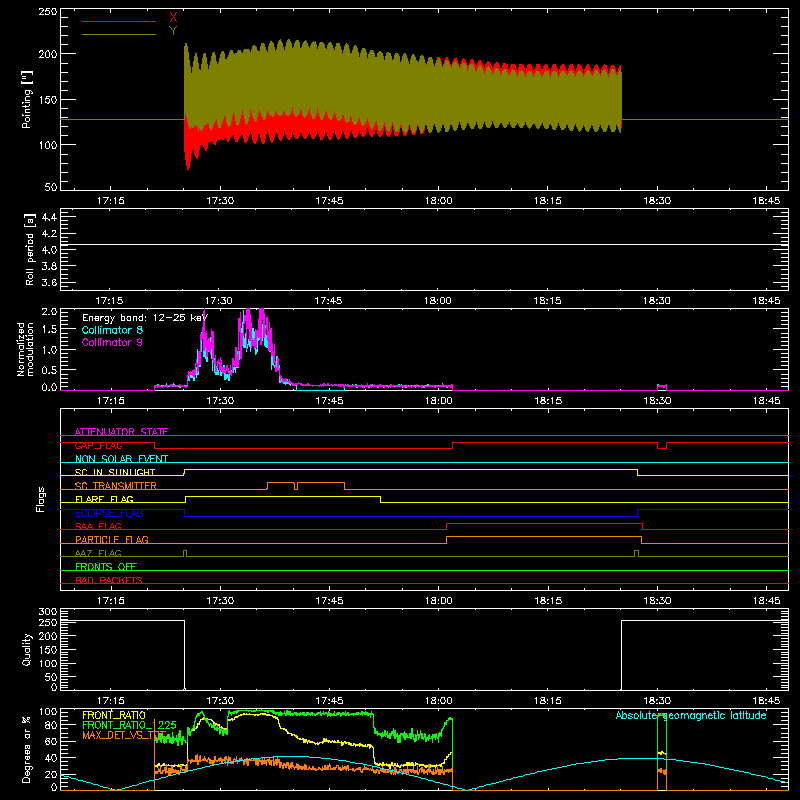Select the olive 'Y' legend label

pyautogui.click(x=173, y=31)
